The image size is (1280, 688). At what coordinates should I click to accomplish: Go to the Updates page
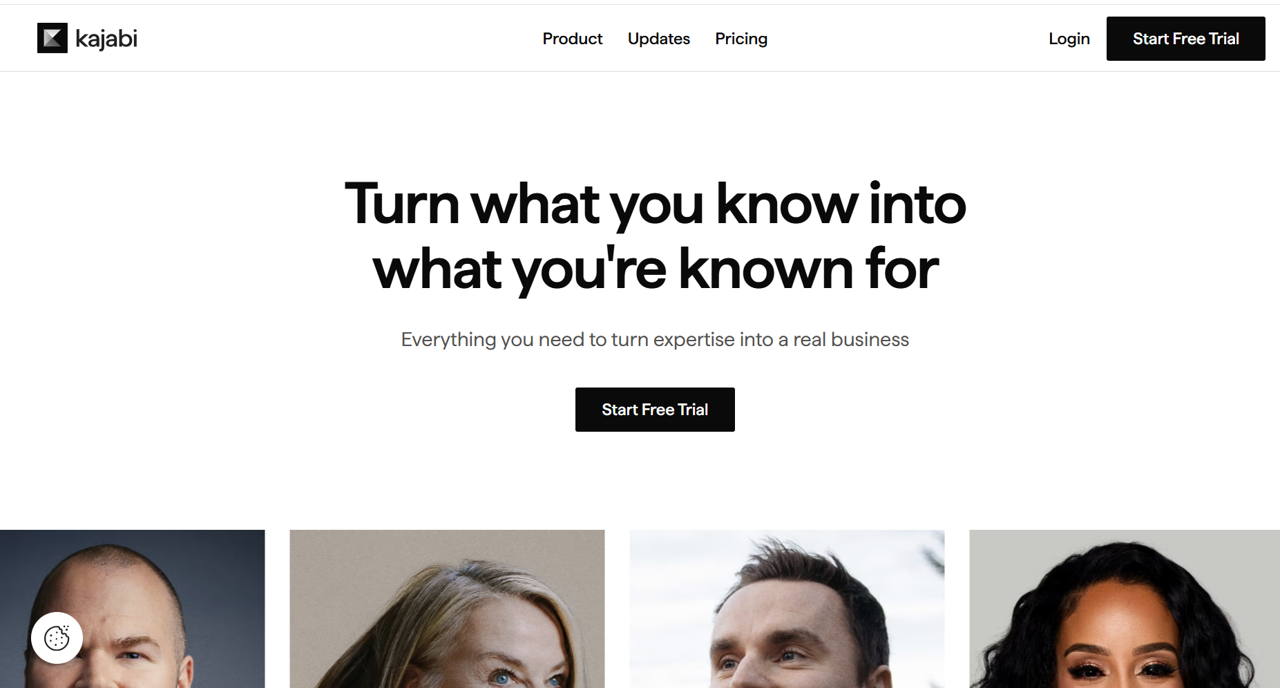click(x=659, y=39)
